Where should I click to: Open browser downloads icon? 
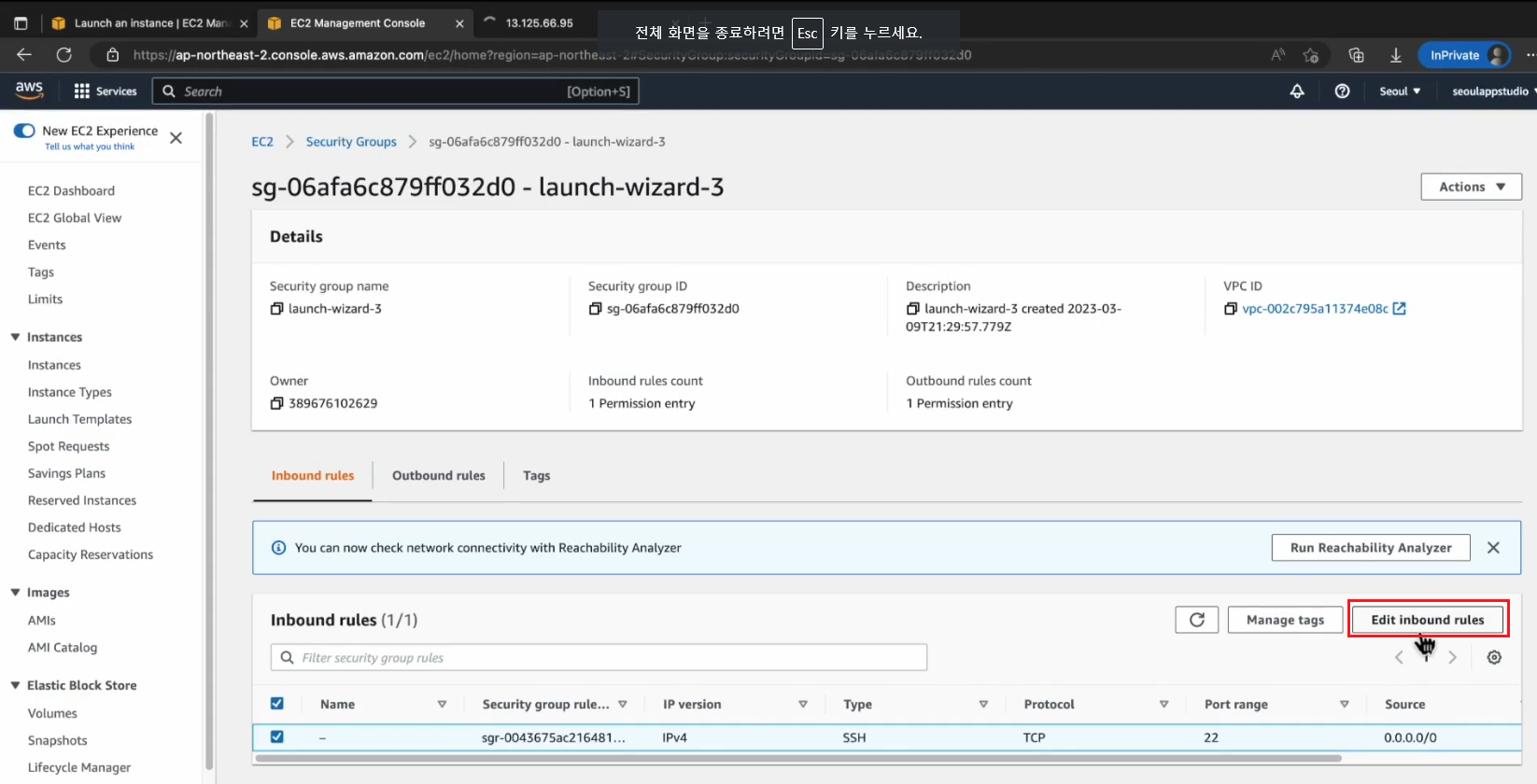(1395, 55)
